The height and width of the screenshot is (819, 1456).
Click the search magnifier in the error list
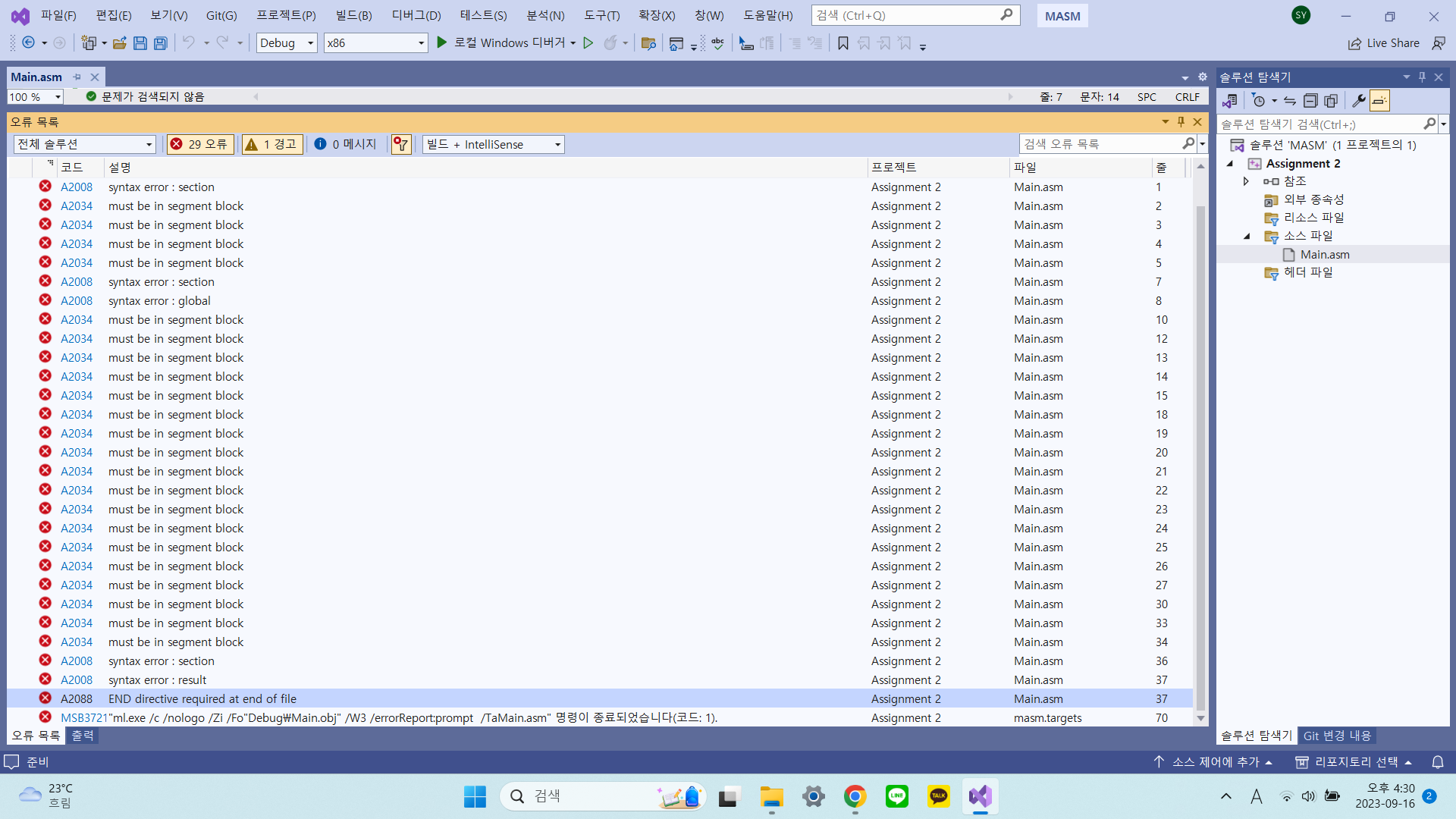click(1188, 143)
